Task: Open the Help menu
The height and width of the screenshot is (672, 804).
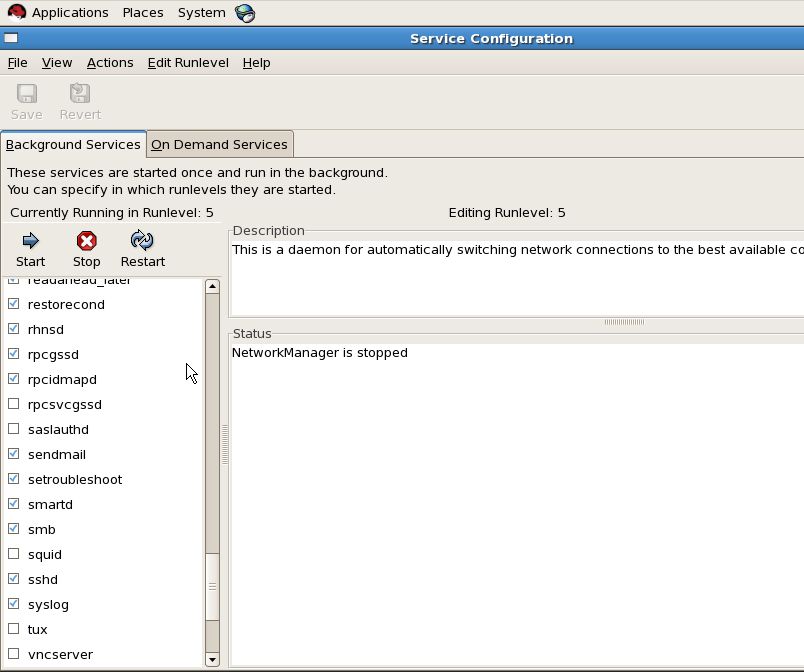Action: pyautogui.click(x=256, y=63)
